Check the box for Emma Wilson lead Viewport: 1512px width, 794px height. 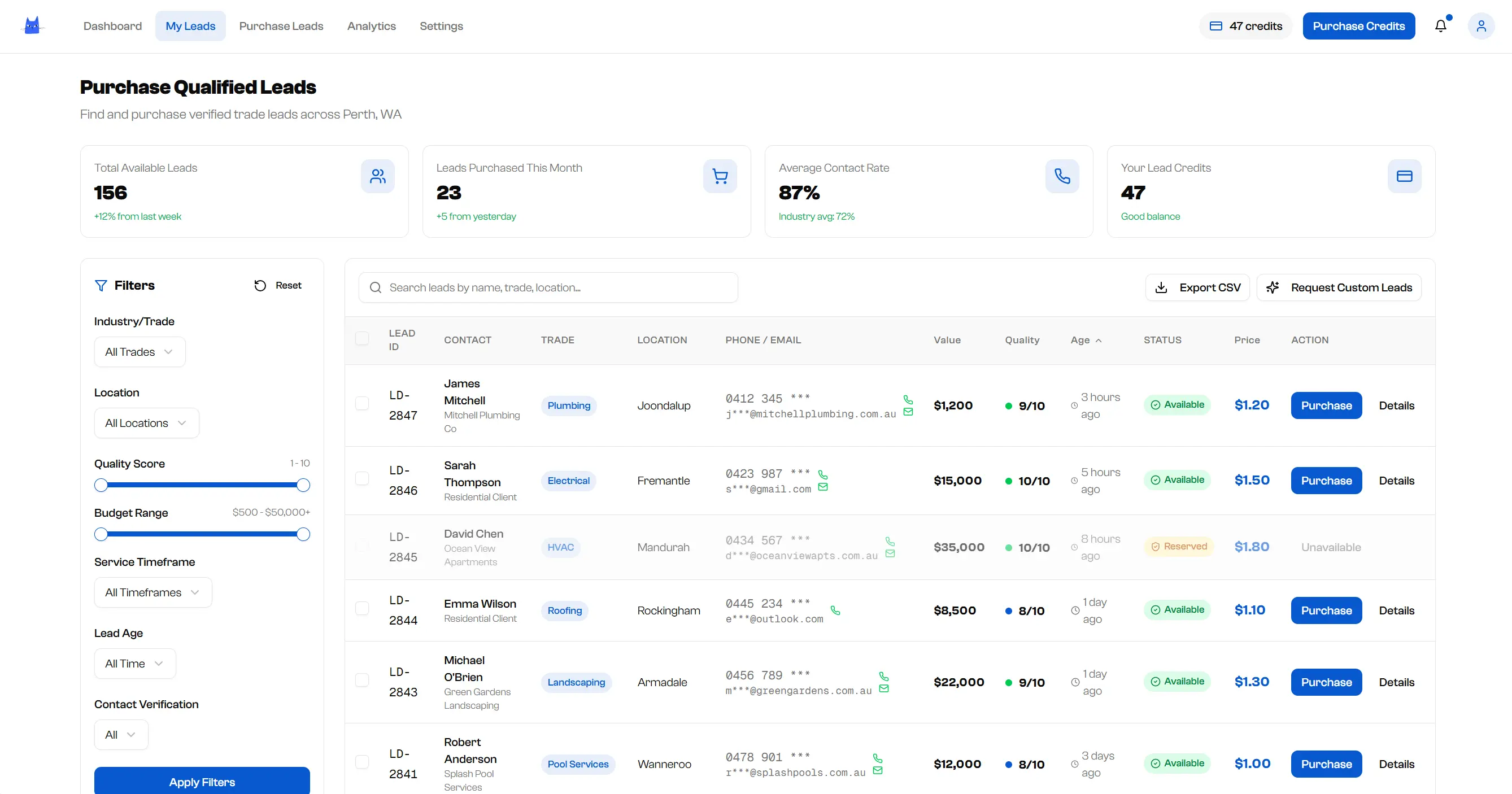(x=362, y=609)
